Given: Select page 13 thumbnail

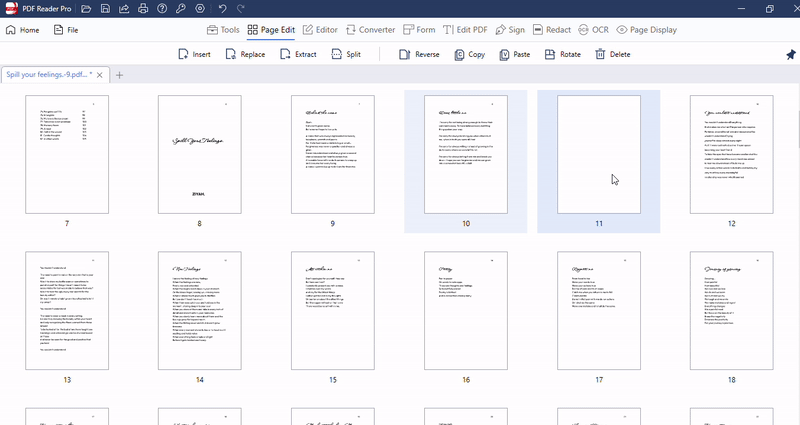Looking at the screenshot, I should click(x=67, y=310).
